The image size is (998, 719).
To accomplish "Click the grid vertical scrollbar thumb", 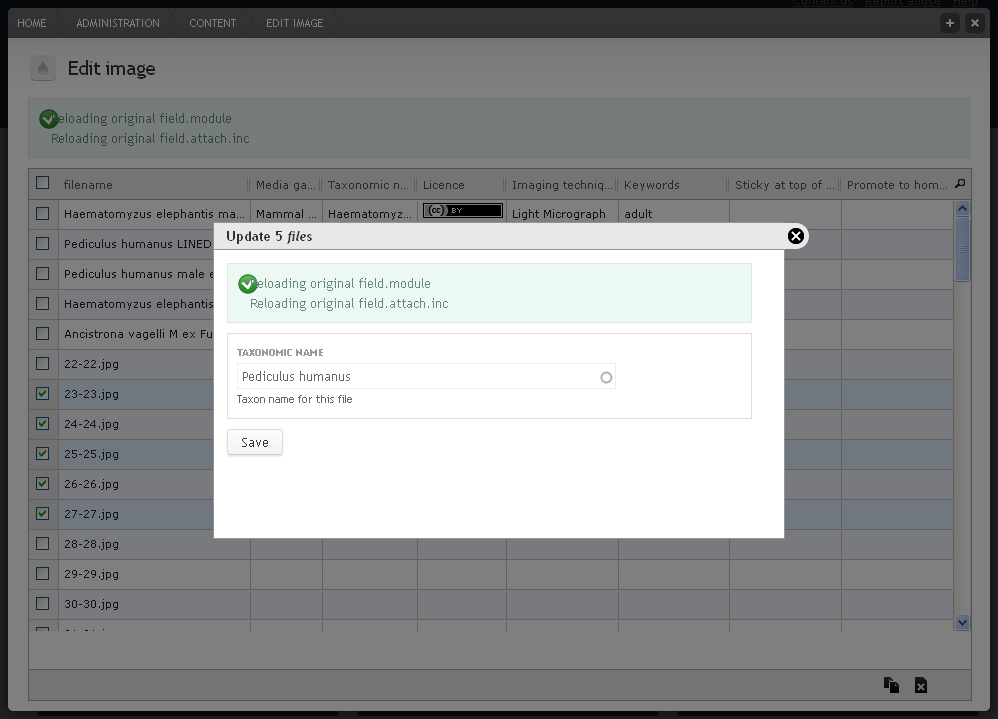I will 962,249.
